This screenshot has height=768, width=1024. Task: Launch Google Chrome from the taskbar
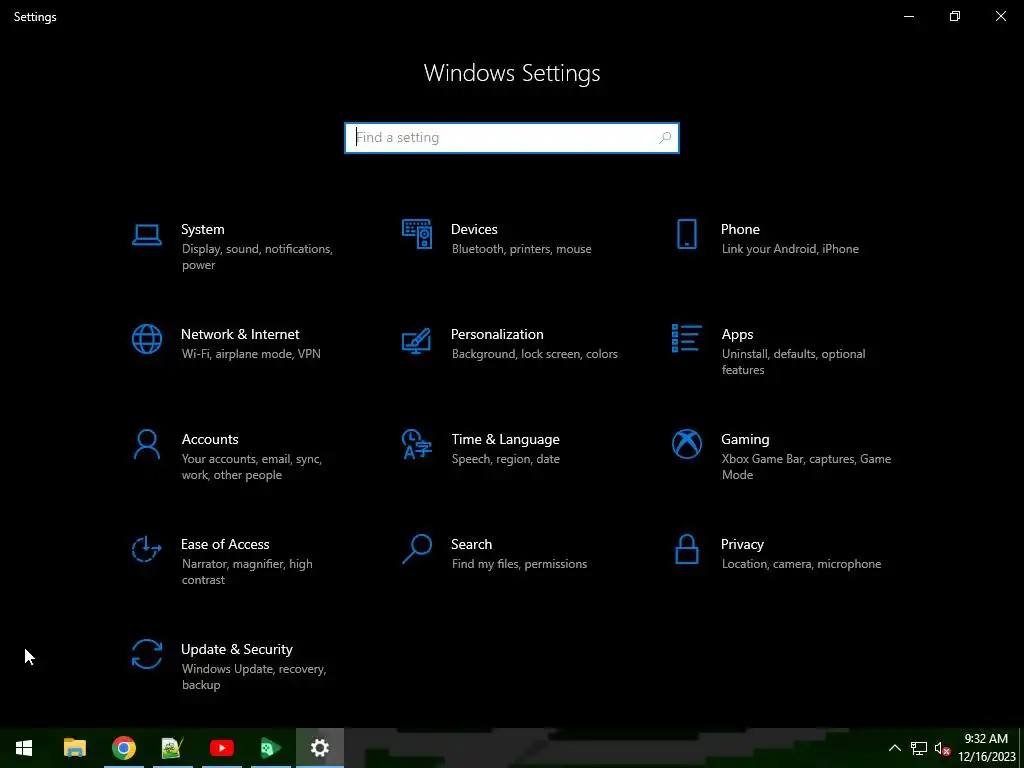click(x=123, y=748)
